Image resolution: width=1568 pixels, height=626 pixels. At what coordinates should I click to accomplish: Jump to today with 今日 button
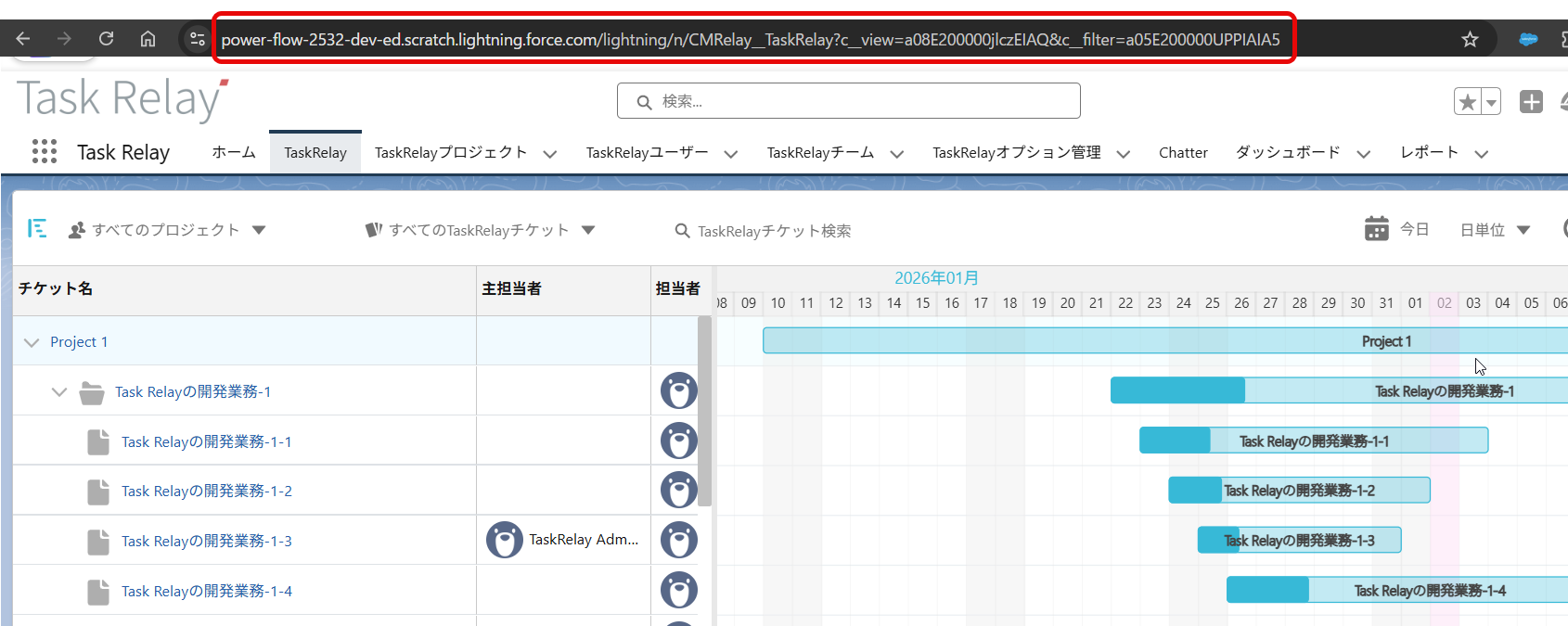click(1414, 229)
